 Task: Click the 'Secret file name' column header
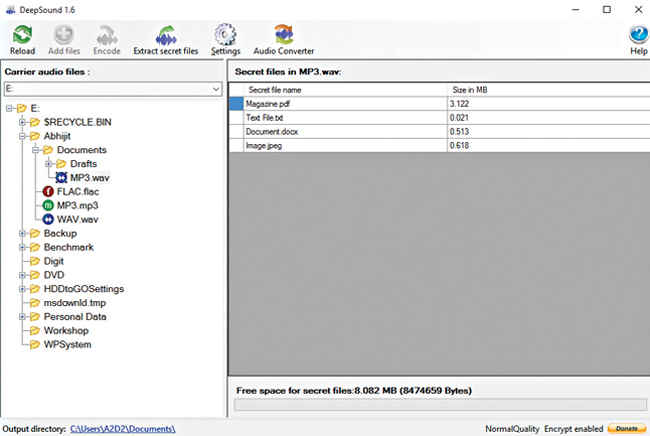345,90
